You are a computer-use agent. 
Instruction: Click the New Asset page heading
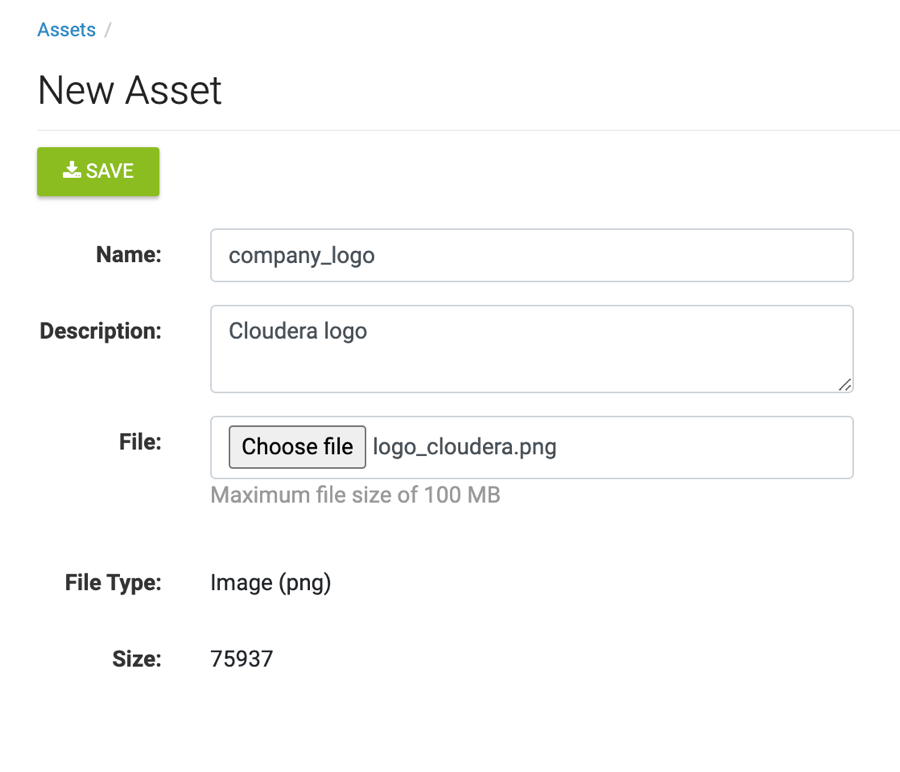(x=130, y=90)
